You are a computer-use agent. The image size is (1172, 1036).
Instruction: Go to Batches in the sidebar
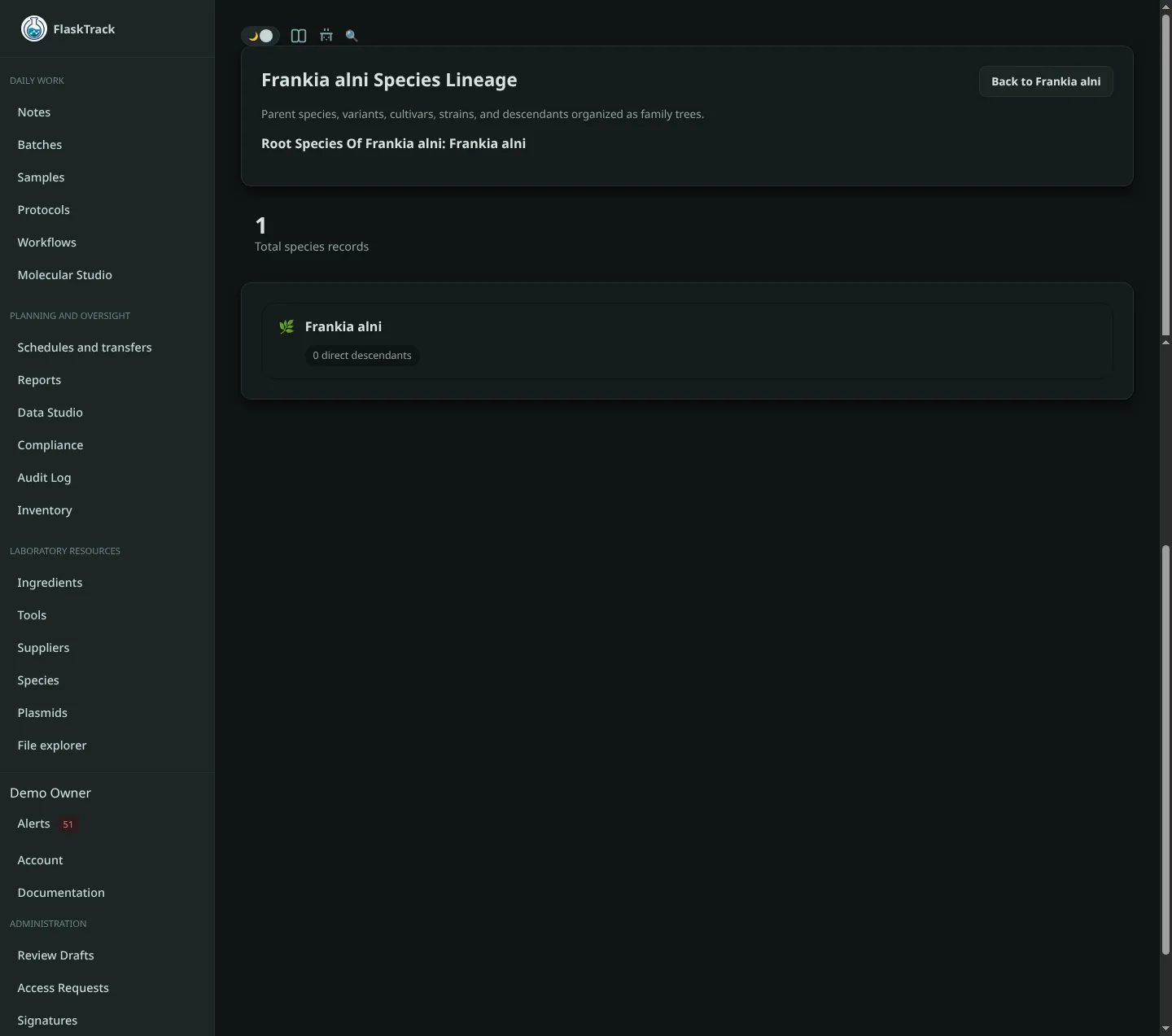pos(40,145)
